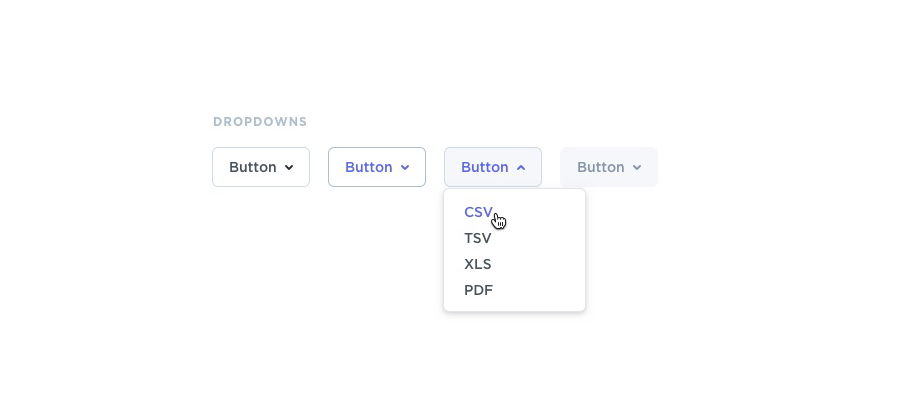Image resolution: width=900 pixels, height=400 pixels.
Task: Open the purple-text outlined Button dropdown
Action: [377, 167]
